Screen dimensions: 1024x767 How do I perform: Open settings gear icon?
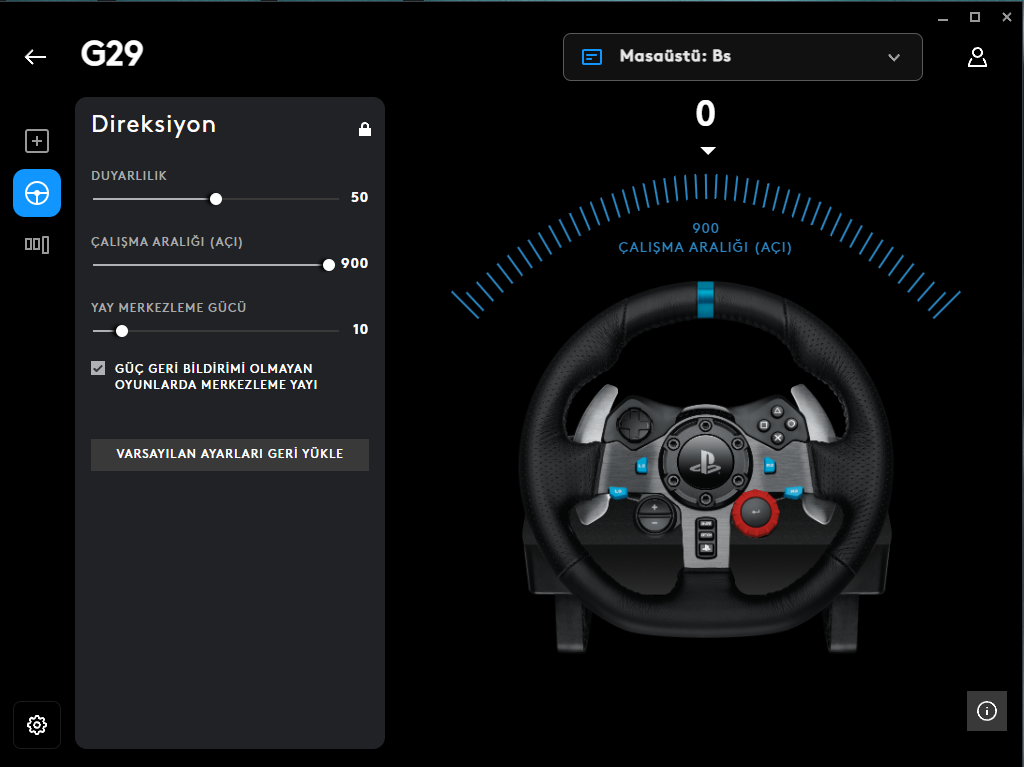pos(37,725)
